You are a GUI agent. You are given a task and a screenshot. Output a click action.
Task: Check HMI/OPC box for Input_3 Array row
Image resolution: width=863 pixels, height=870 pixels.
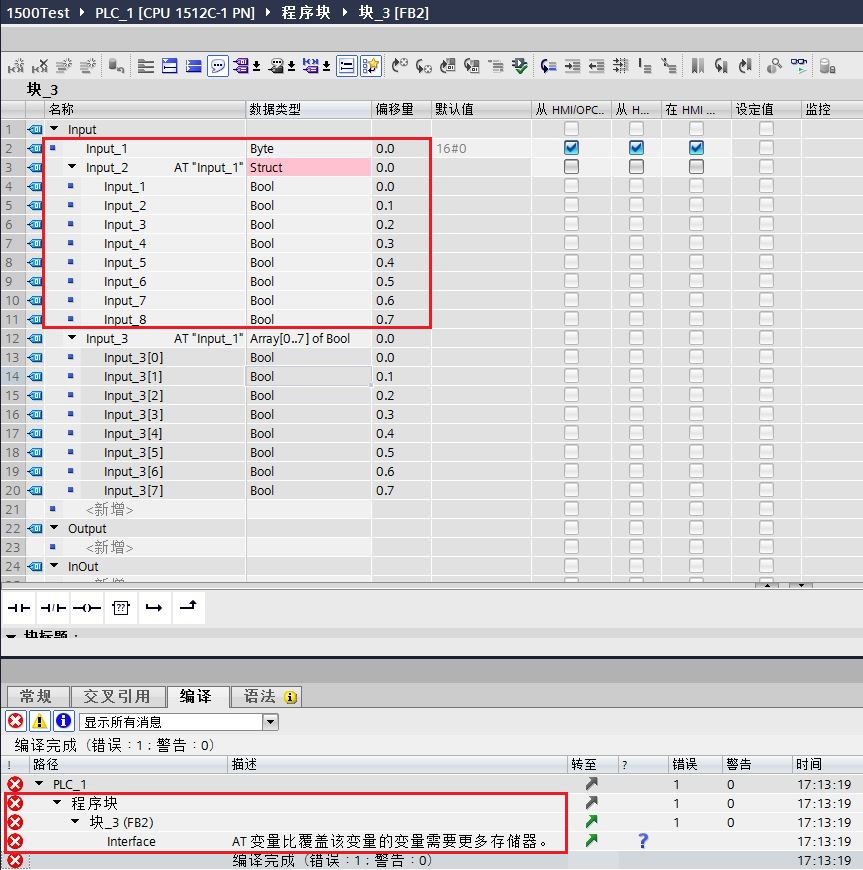571,337
